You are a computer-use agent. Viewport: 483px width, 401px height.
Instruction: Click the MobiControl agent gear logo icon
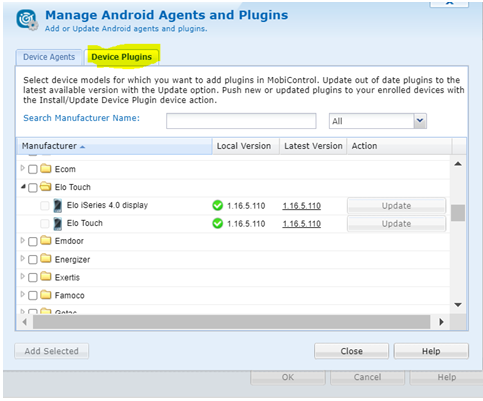coord(27,20)
